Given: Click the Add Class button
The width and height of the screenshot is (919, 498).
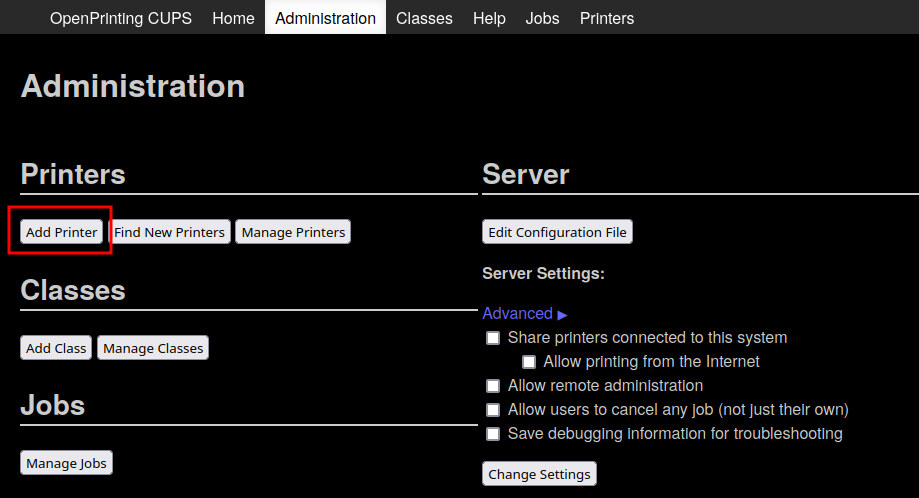Looking at the screenshot, I should [x=56, y=348].
